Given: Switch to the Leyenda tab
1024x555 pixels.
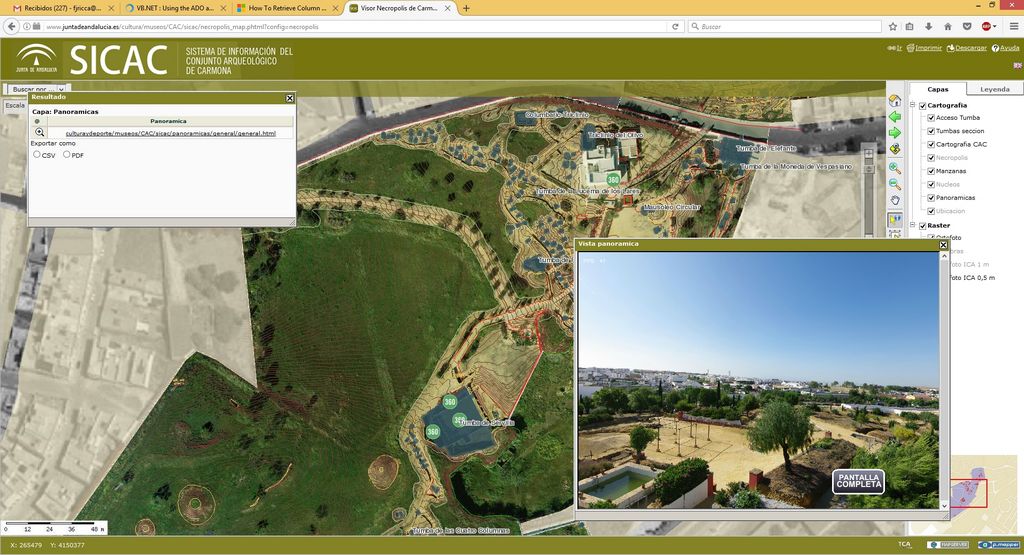Looking at the screenshot, I should [994, 89].
